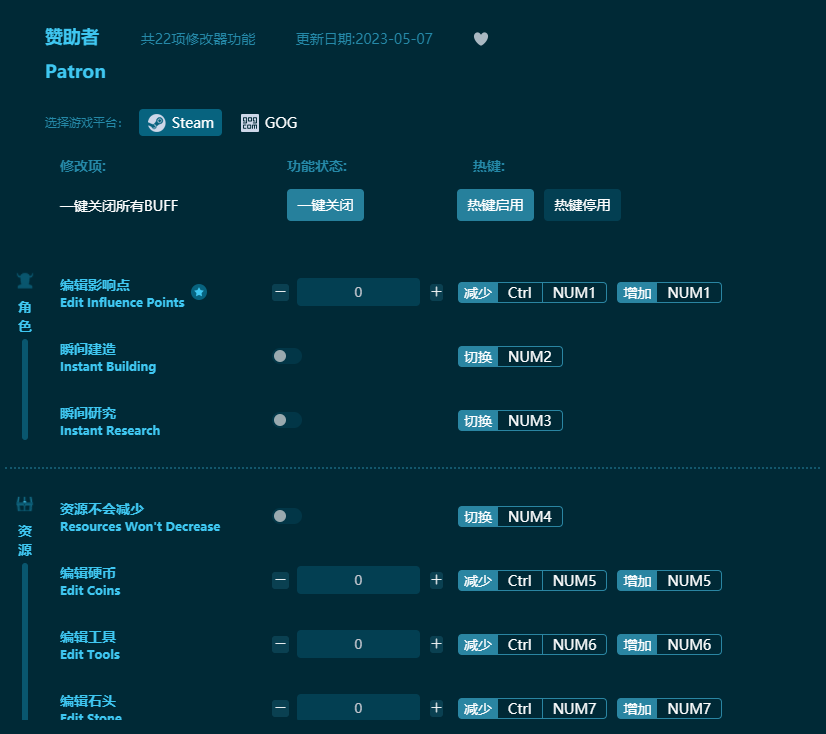The image size is (826, 734).
Task: Click 减少 Ctrl NUM7 to decrease stone
Action: (531, 708)
